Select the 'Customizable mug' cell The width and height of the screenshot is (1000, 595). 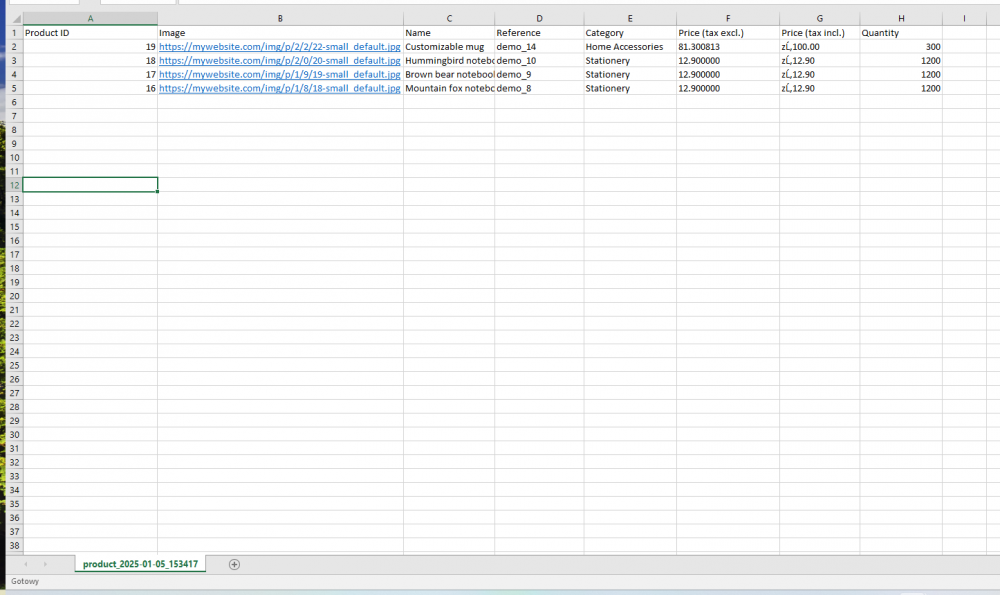pos(449,47)
